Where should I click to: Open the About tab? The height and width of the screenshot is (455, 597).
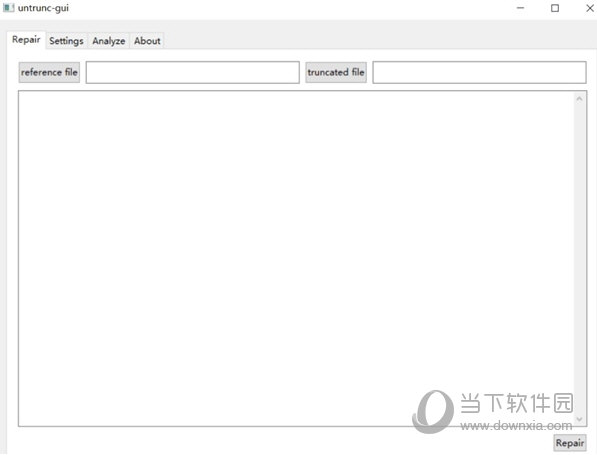tap(147, 41)
